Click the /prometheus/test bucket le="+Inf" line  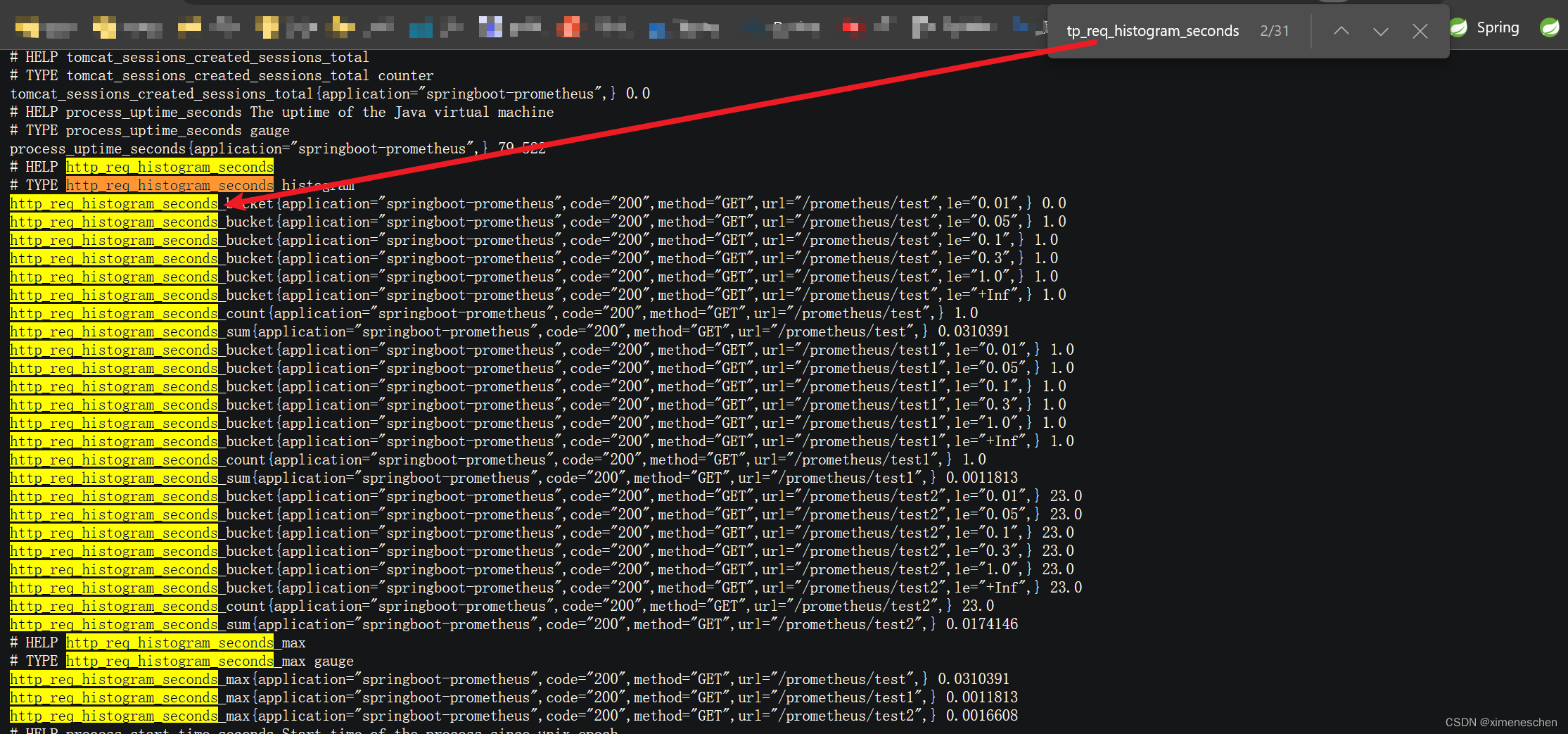point(538,295)
